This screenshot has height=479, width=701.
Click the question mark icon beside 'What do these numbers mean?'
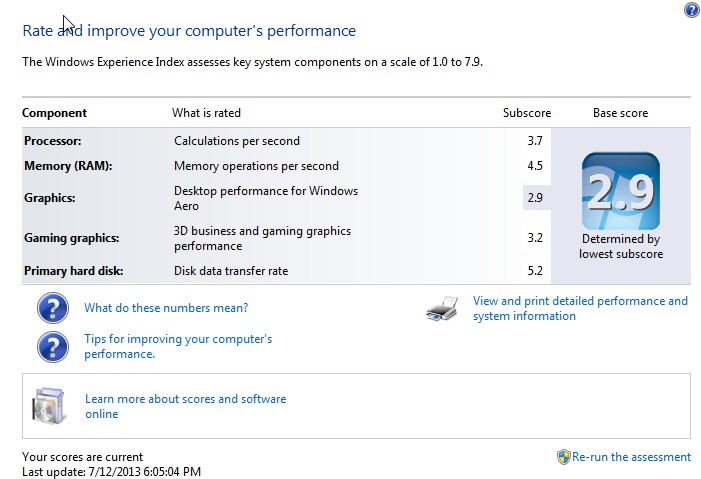coord(53,308)
